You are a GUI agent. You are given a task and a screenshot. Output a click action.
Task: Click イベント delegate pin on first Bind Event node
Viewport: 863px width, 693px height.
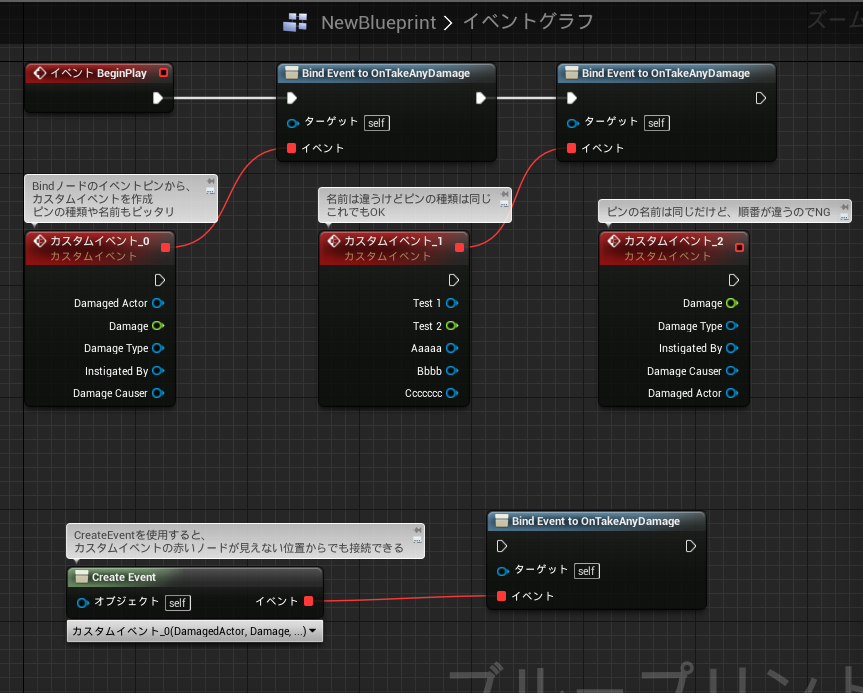point(292,148)
